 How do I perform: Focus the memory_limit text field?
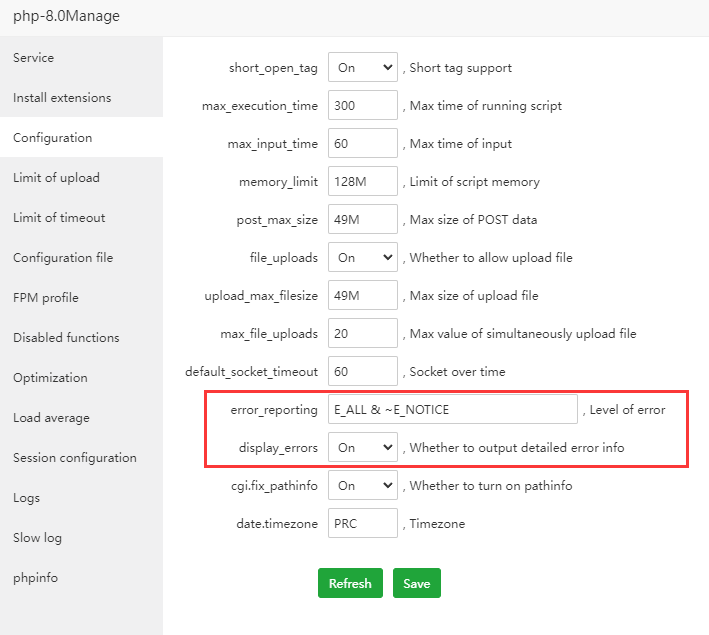click(362, 182)
